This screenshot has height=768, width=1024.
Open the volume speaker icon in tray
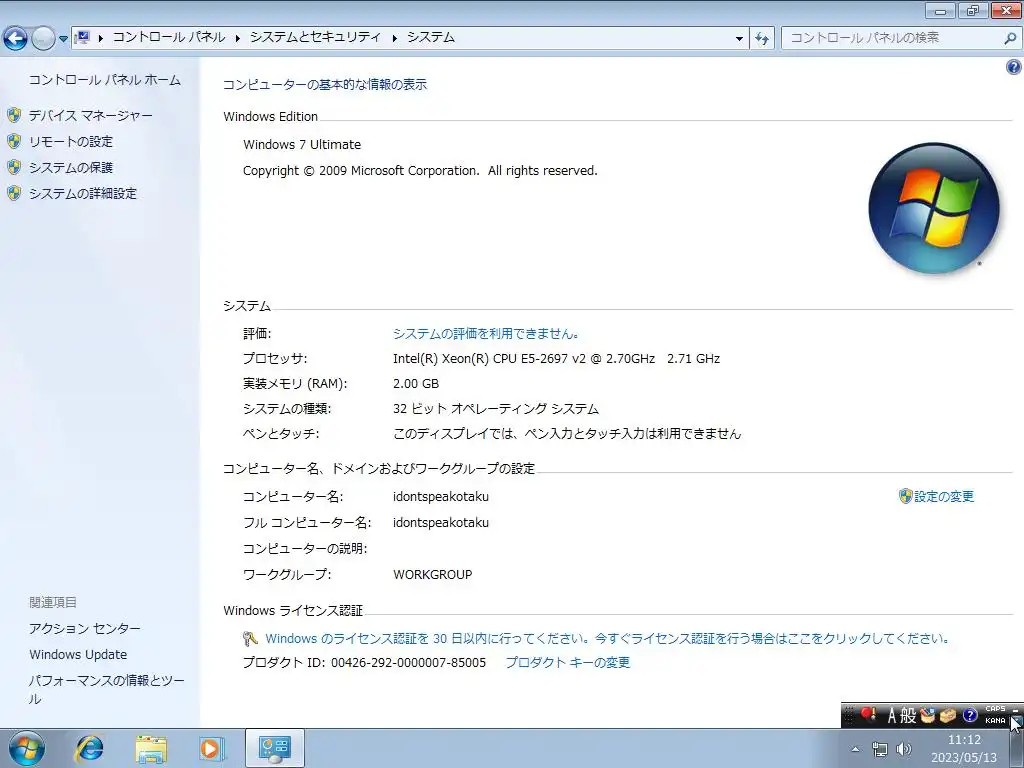904,749
